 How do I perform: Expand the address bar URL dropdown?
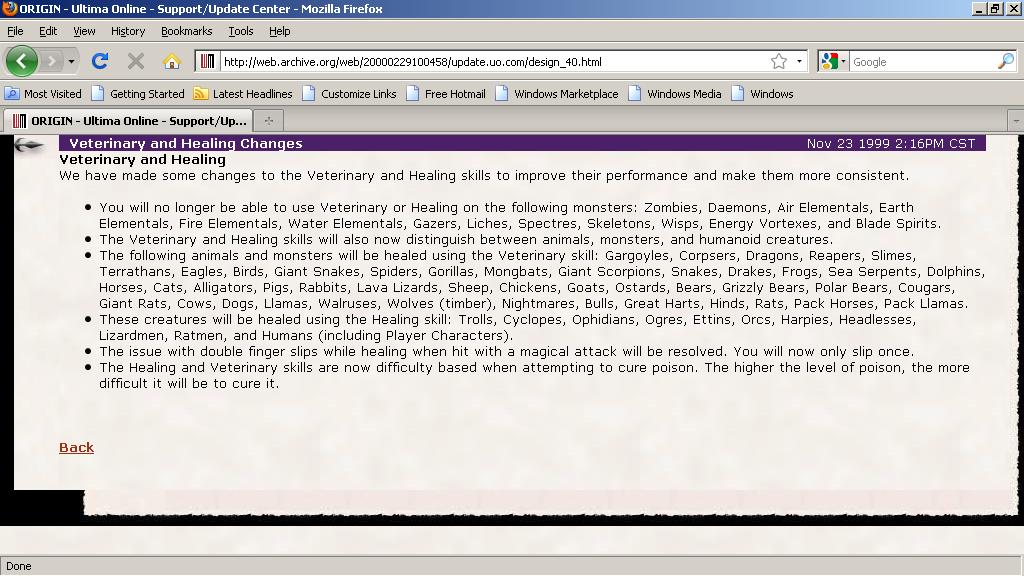799,61
